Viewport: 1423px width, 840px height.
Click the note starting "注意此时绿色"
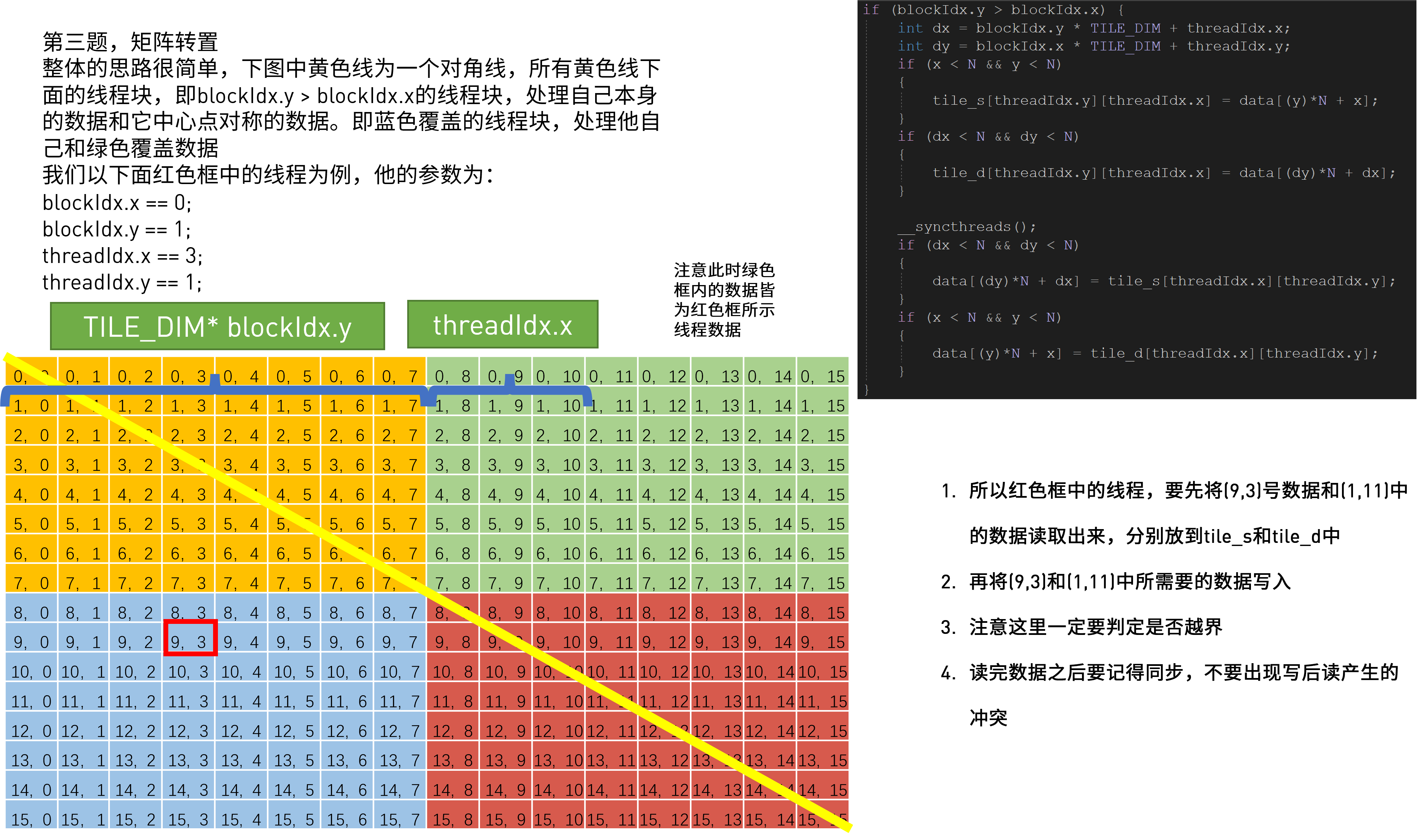coord(724,300)
